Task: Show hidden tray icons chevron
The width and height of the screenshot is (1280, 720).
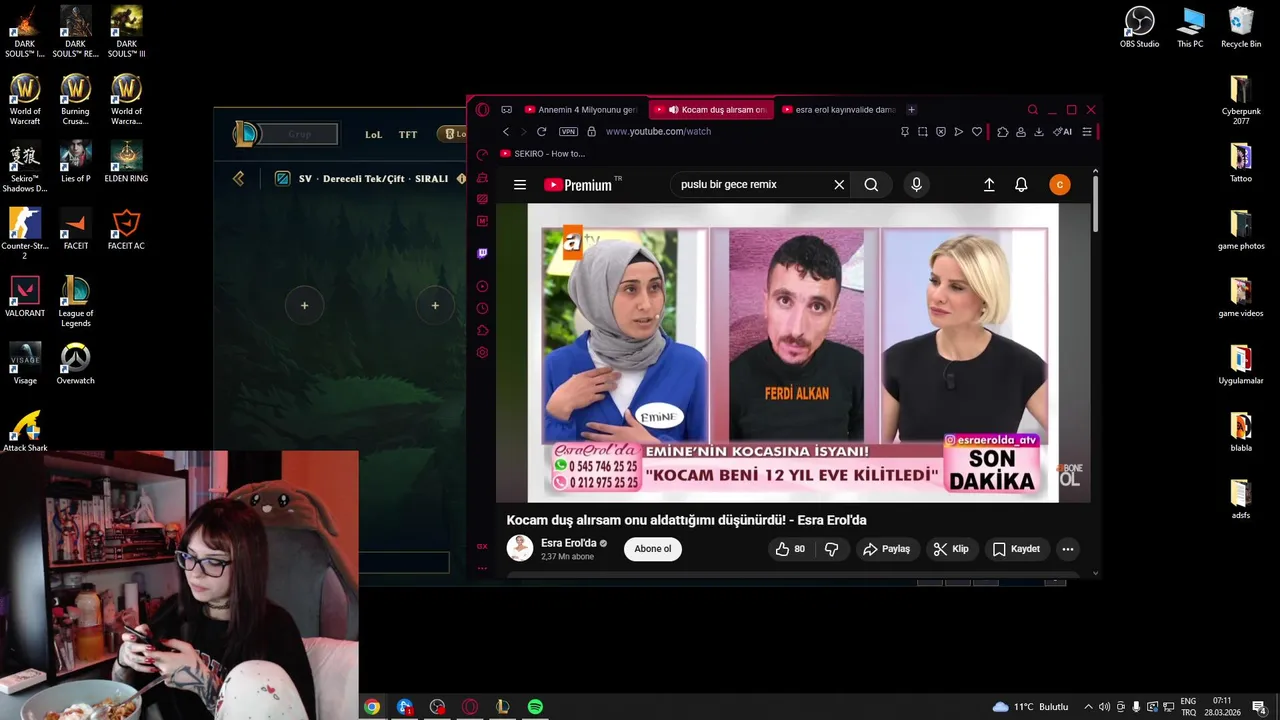Action: point(1088,707)
